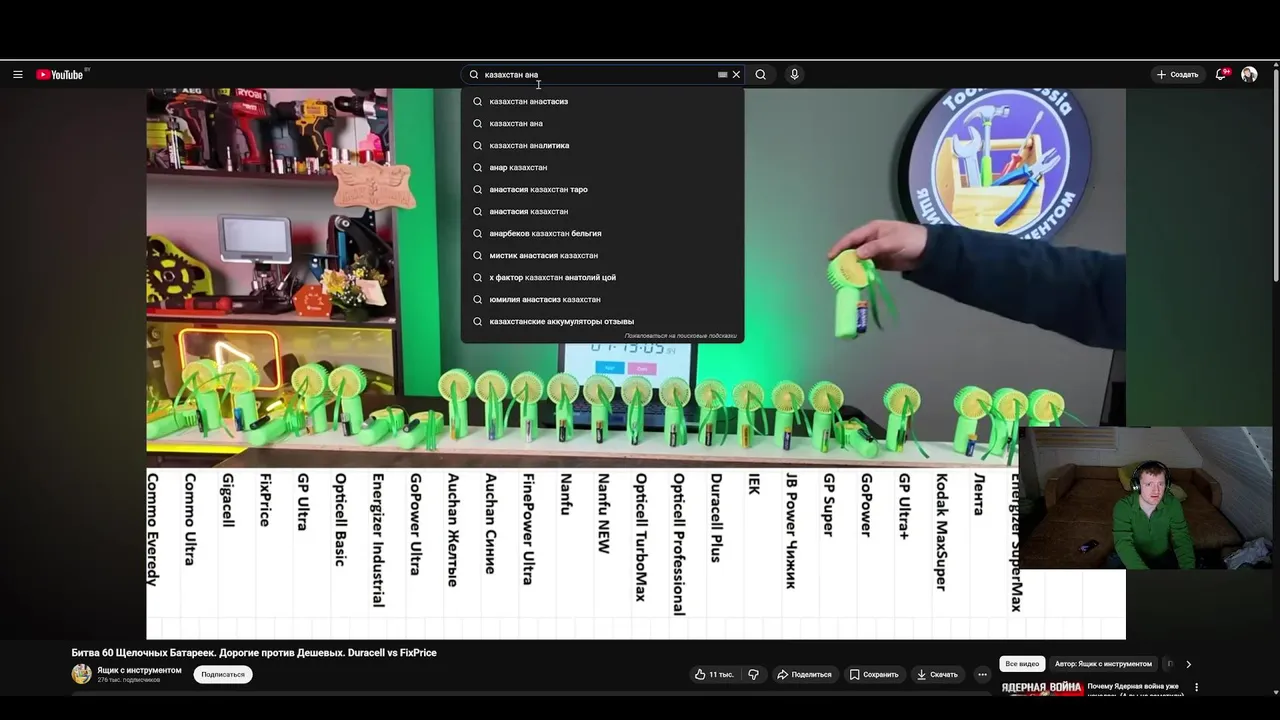The width and height of the screenshot is (1280, 720).
Task: Open the Создать (Create) button
Action: pyautogui.click(x=1177, y=75)
